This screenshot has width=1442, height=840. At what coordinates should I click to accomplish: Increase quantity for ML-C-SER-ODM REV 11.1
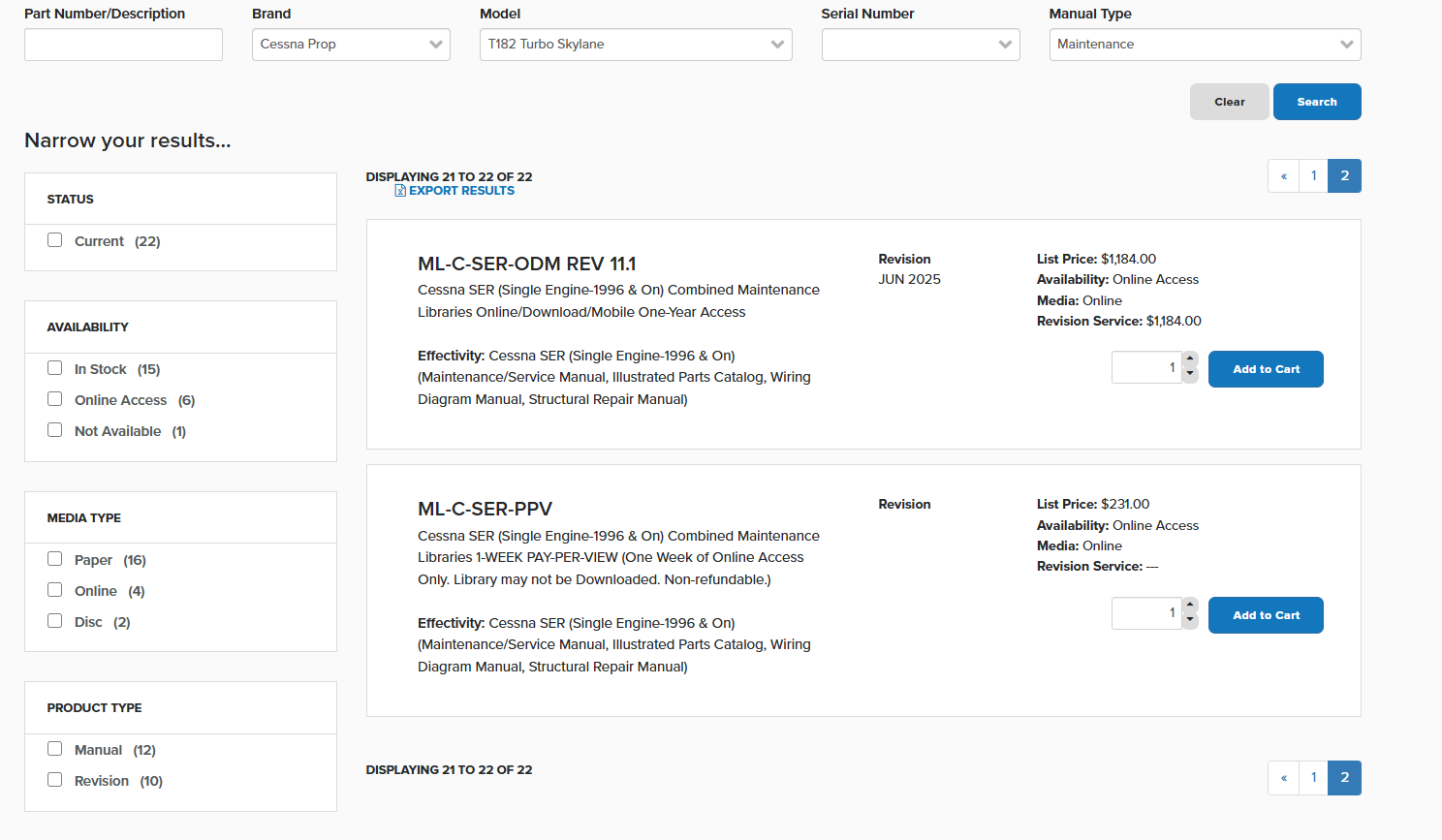(x=1190, y=359)
